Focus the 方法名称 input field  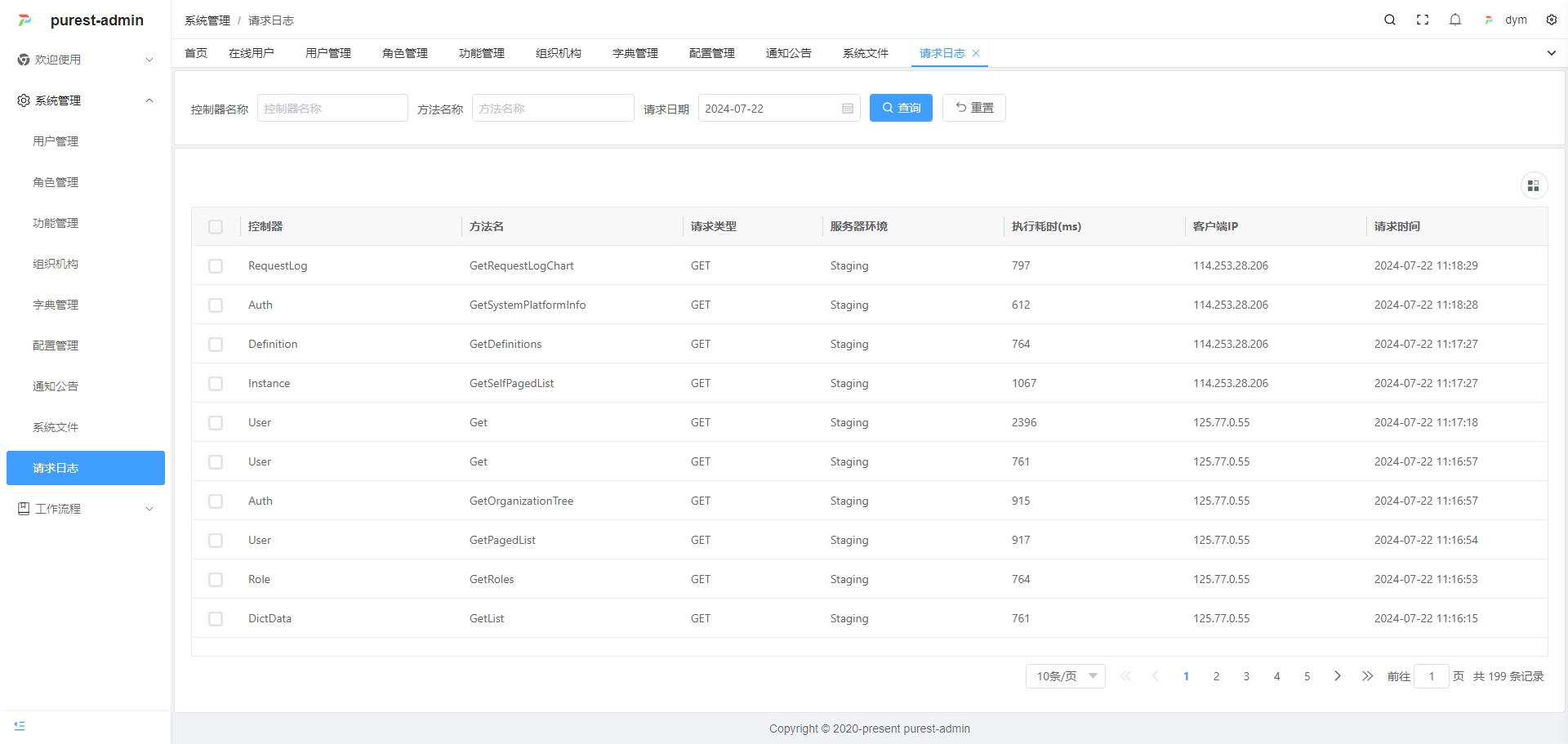click(553, 108)
